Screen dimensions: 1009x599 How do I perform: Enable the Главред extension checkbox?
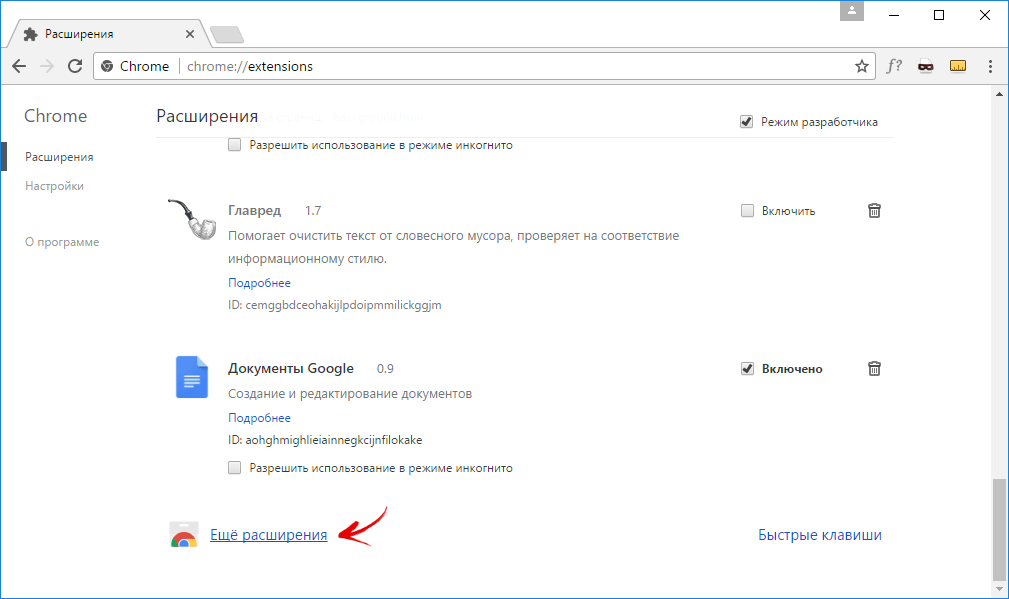[x=747, y=210]
